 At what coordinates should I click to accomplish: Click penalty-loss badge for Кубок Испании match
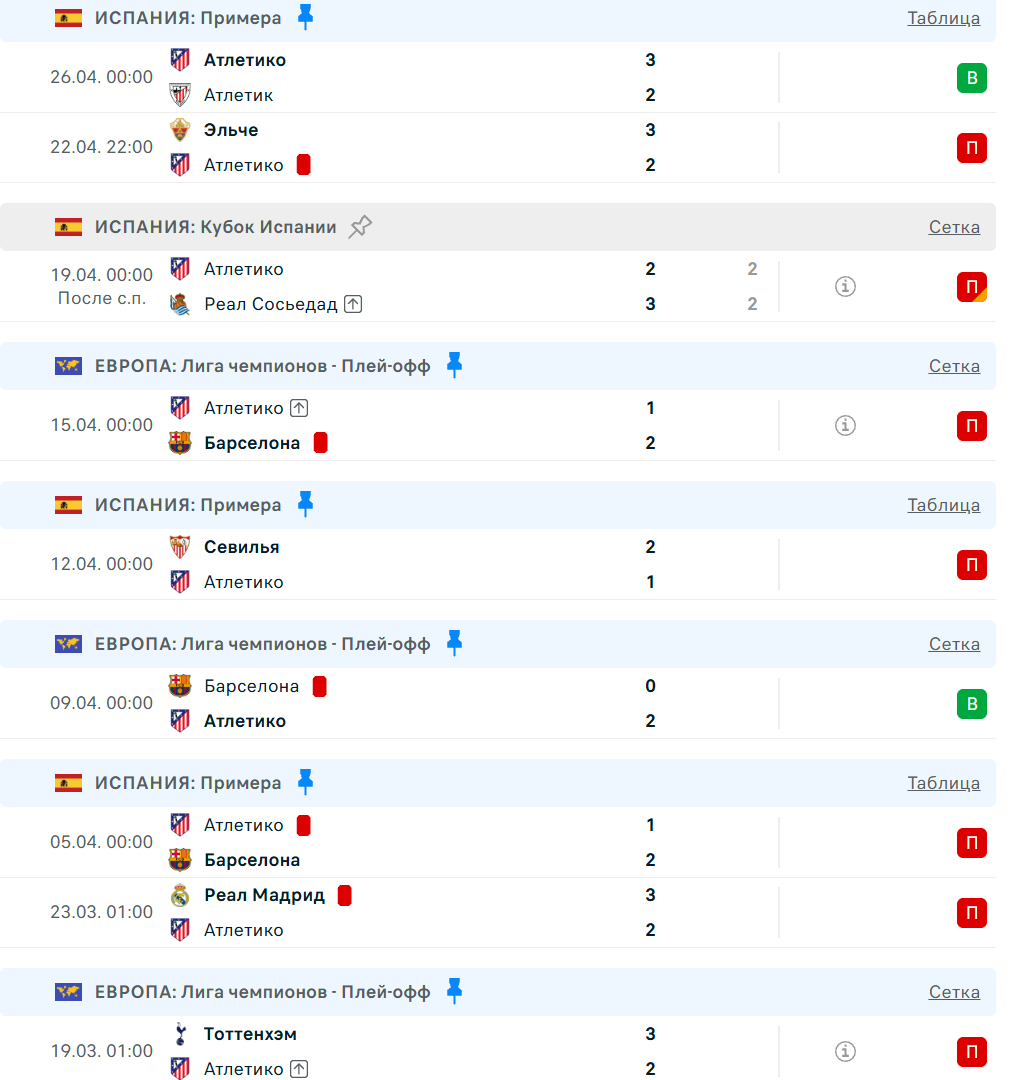(971, 287)
